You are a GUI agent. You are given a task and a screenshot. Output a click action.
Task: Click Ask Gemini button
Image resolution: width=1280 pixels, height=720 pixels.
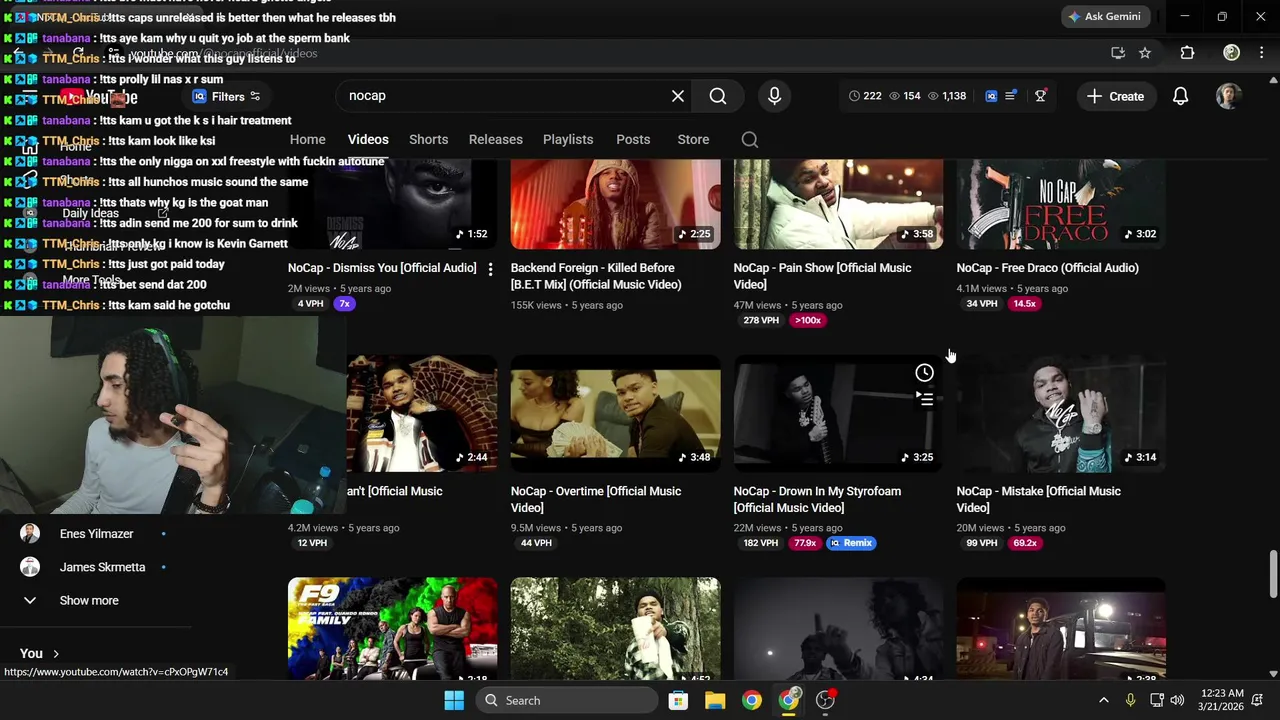(x=1106, y=17)
